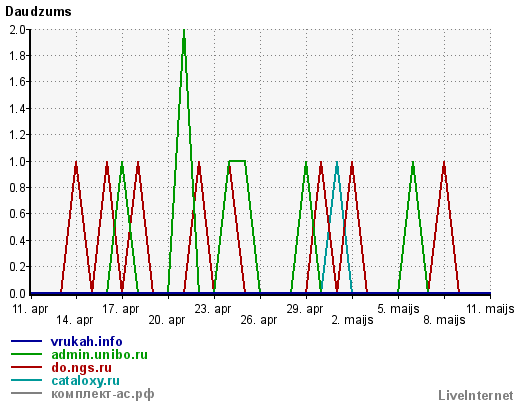Click the red do.ngs.ru legend line swatch

[x=26, y=367]
